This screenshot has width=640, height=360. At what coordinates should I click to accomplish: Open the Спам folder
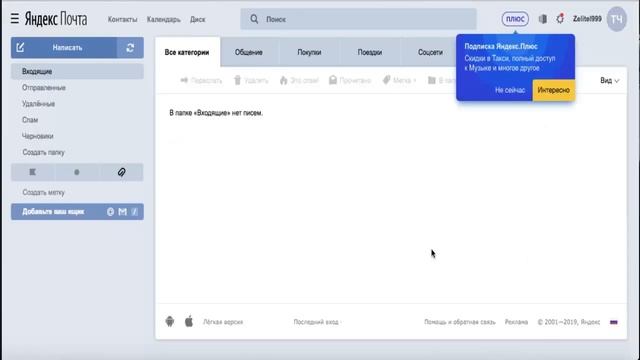[x=30, y=120]
